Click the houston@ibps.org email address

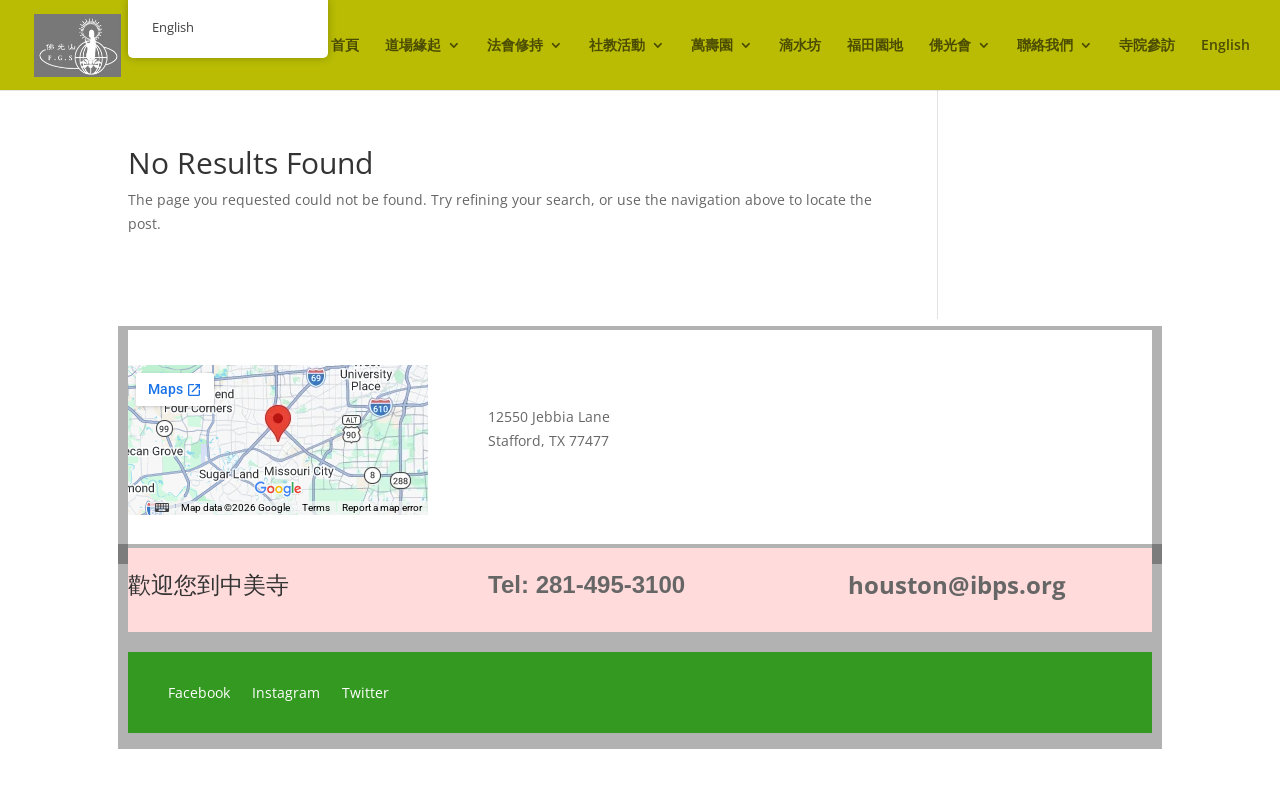coord(957,585)
